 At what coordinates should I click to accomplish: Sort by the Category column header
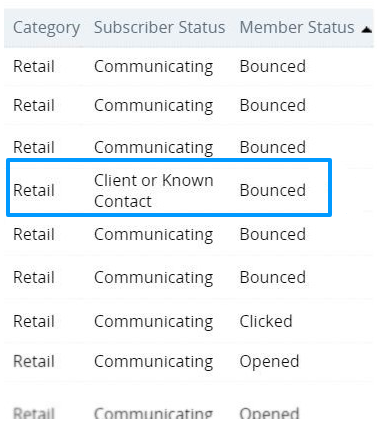46,28
